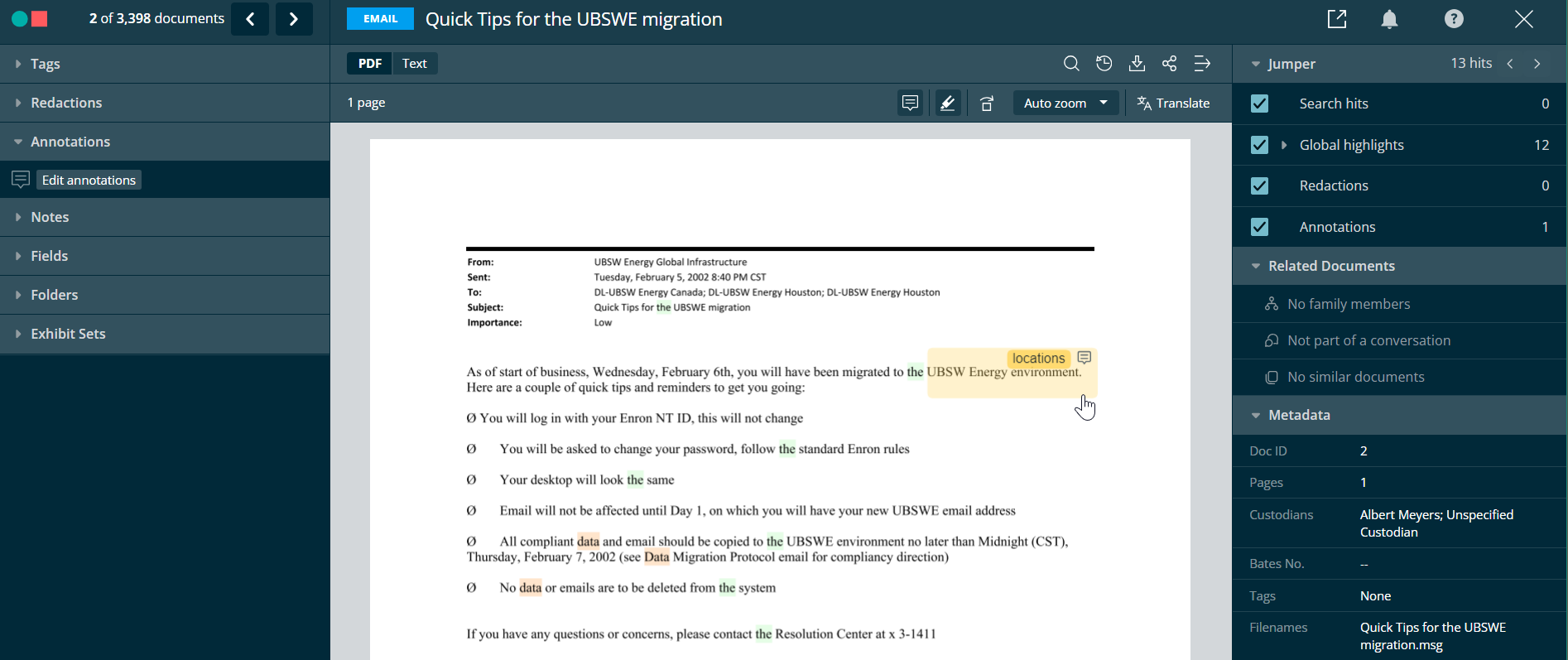Expand Global highlights sub-list arrow
This screenshot has height=660, width=1568.
1284,145
